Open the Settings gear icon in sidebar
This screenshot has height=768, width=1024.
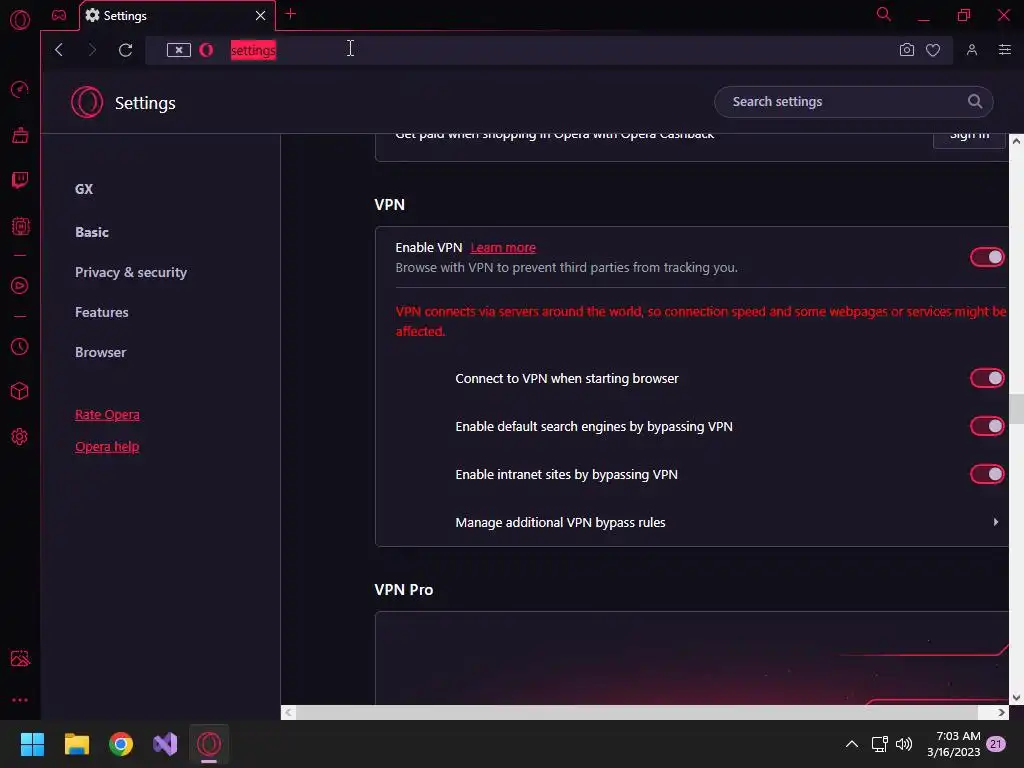tap(20, 436)
